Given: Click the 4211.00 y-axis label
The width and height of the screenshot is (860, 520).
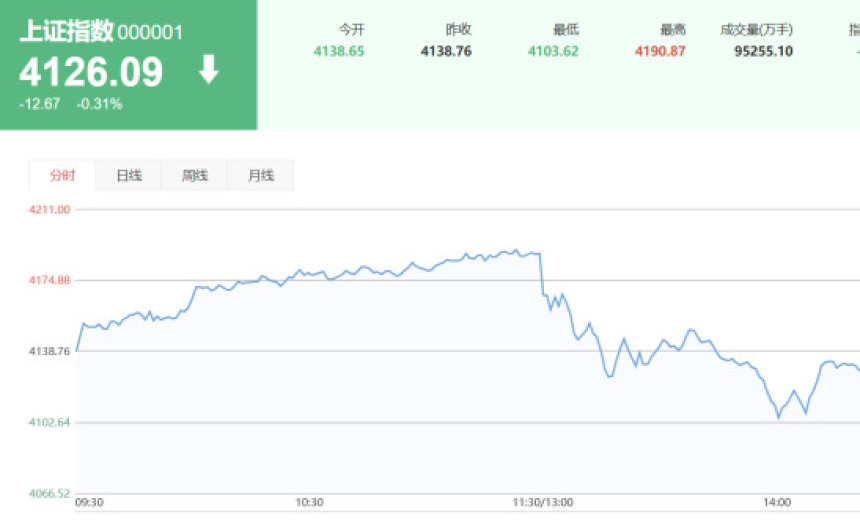Looking at the screenshot, I should pyautogui.click(x=50, y=209).
